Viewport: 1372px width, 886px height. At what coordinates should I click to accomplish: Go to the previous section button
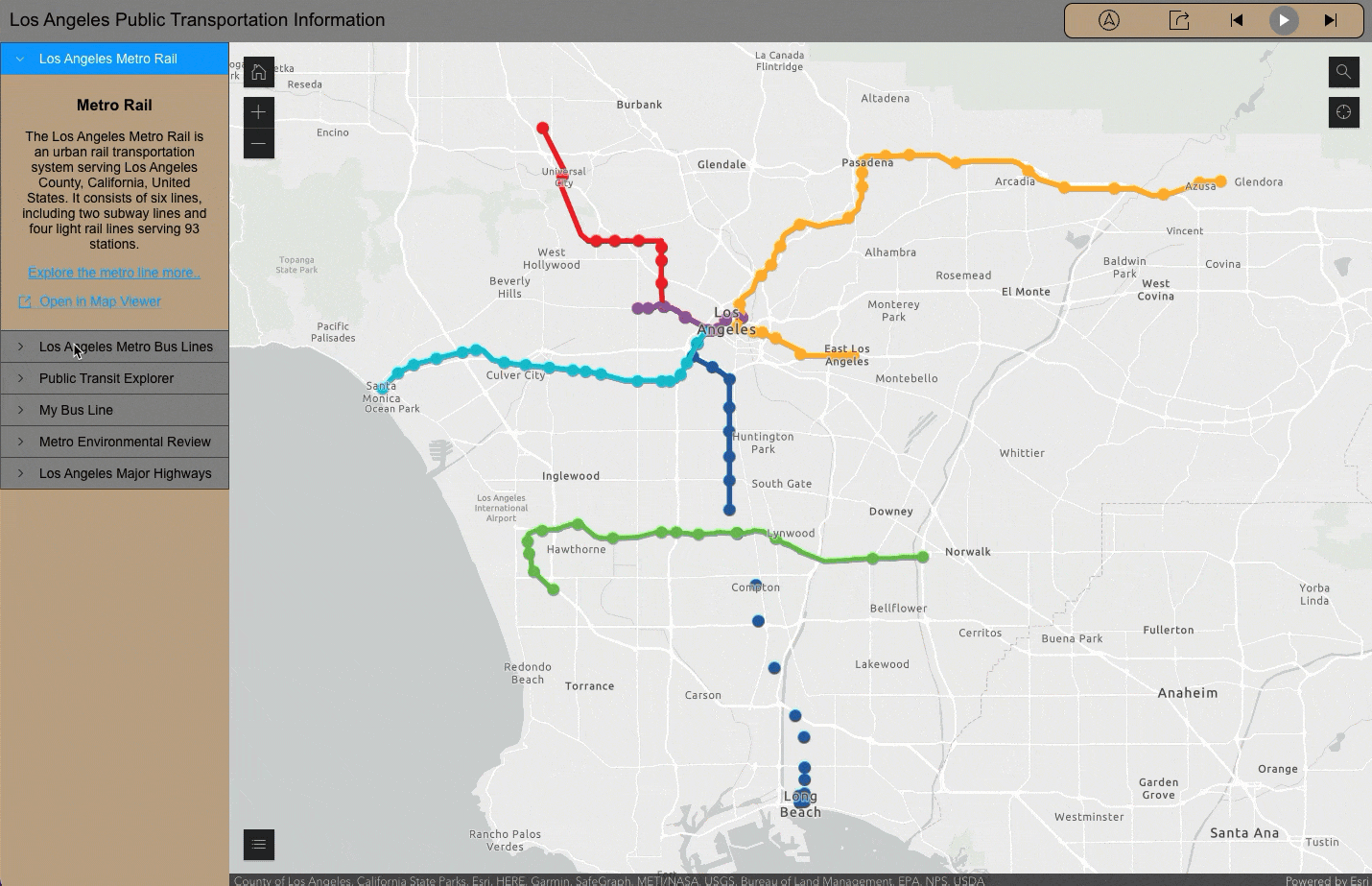tap(1237, 20)
